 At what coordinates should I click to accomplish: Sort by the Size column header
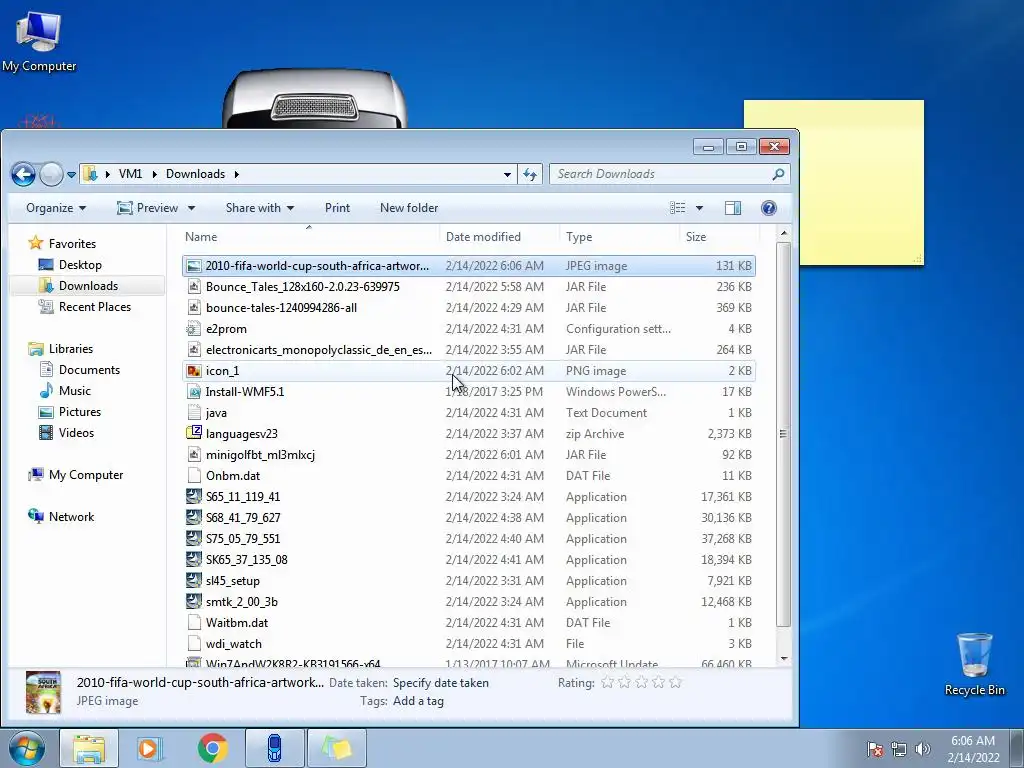(x=719, y=236)
